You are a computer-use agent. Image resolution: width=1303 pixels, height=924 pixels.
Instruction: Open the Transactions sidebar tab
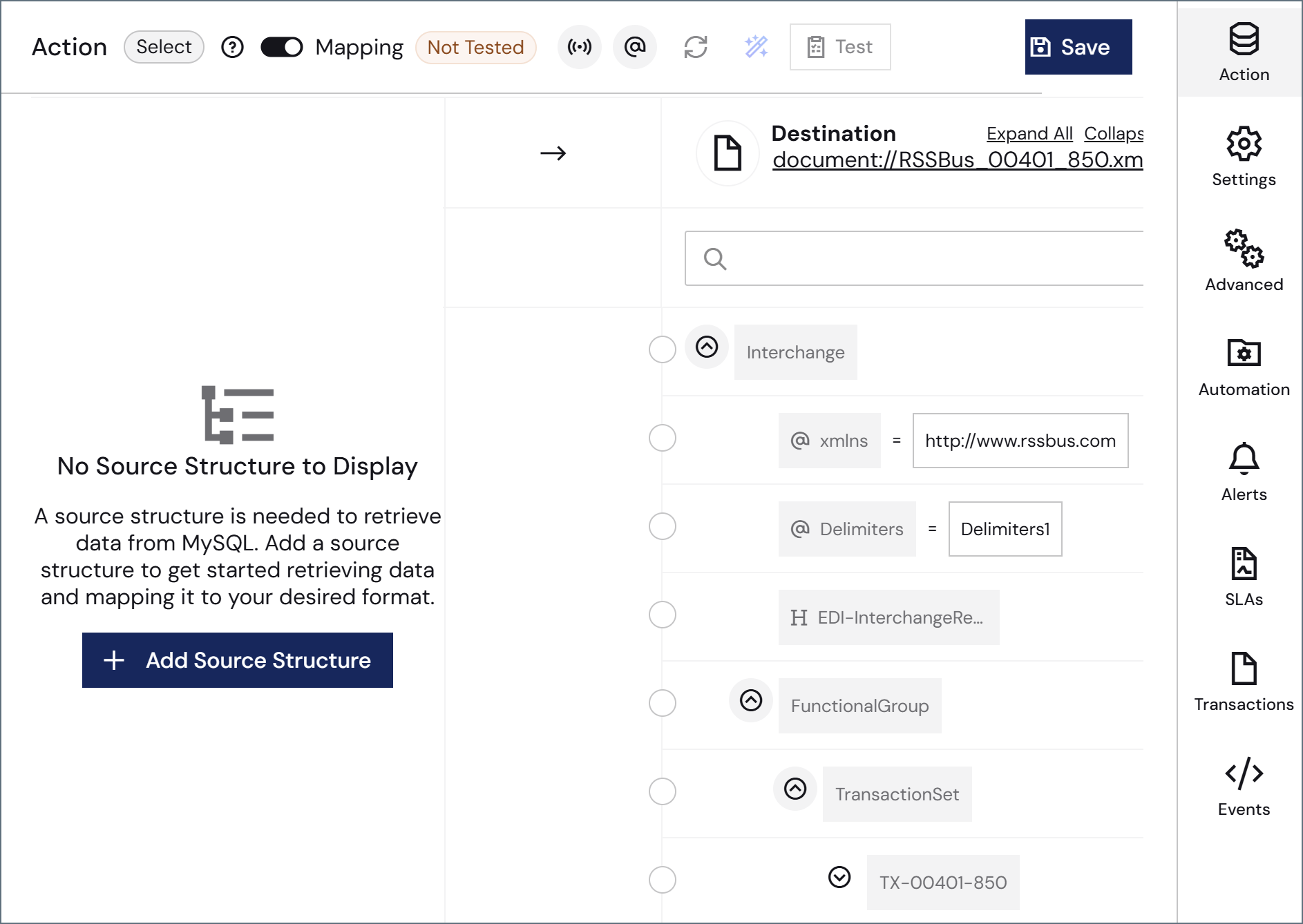(x=1244, y=682)
